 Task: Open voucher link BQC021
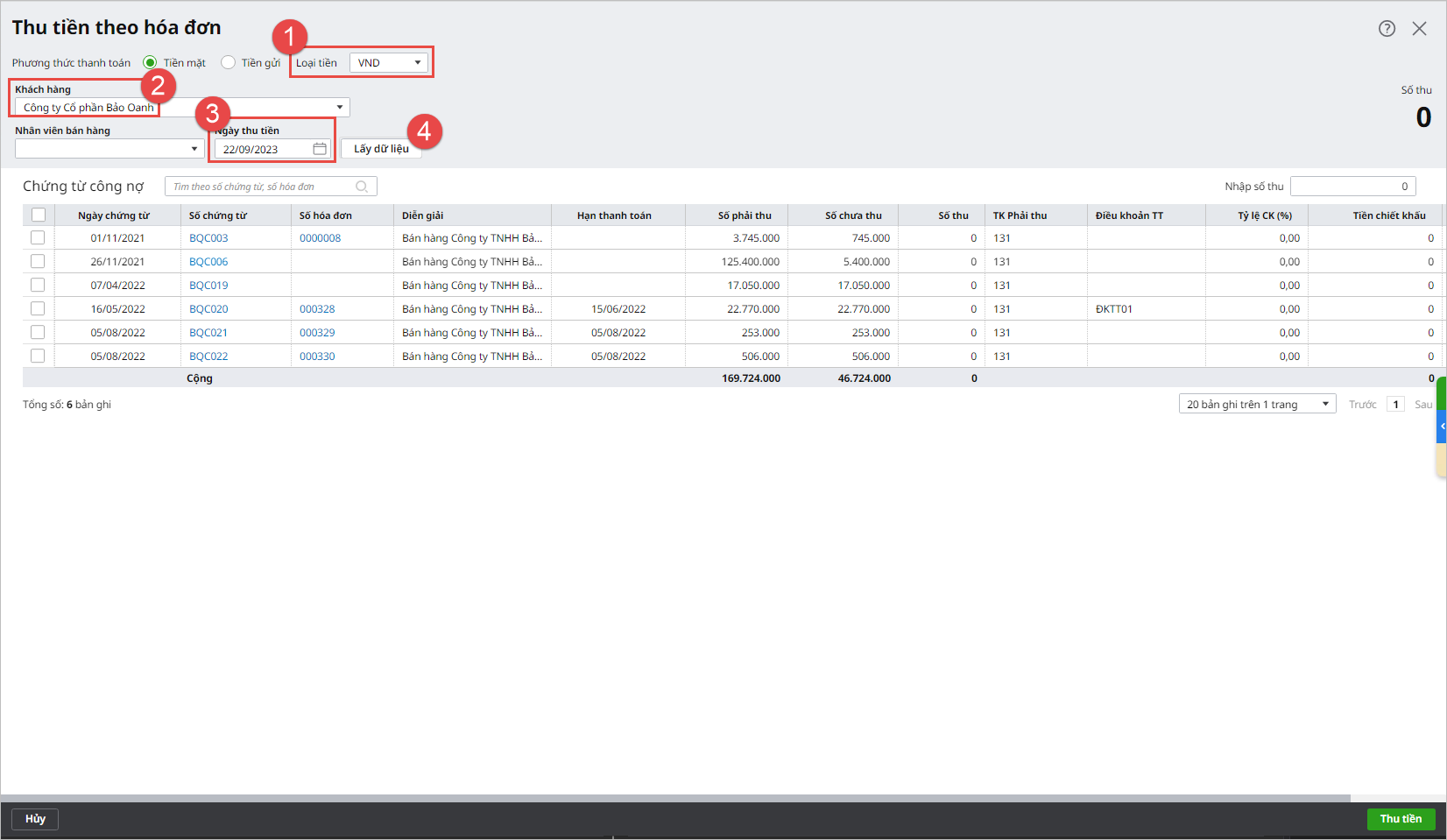[x=208, y=333]
